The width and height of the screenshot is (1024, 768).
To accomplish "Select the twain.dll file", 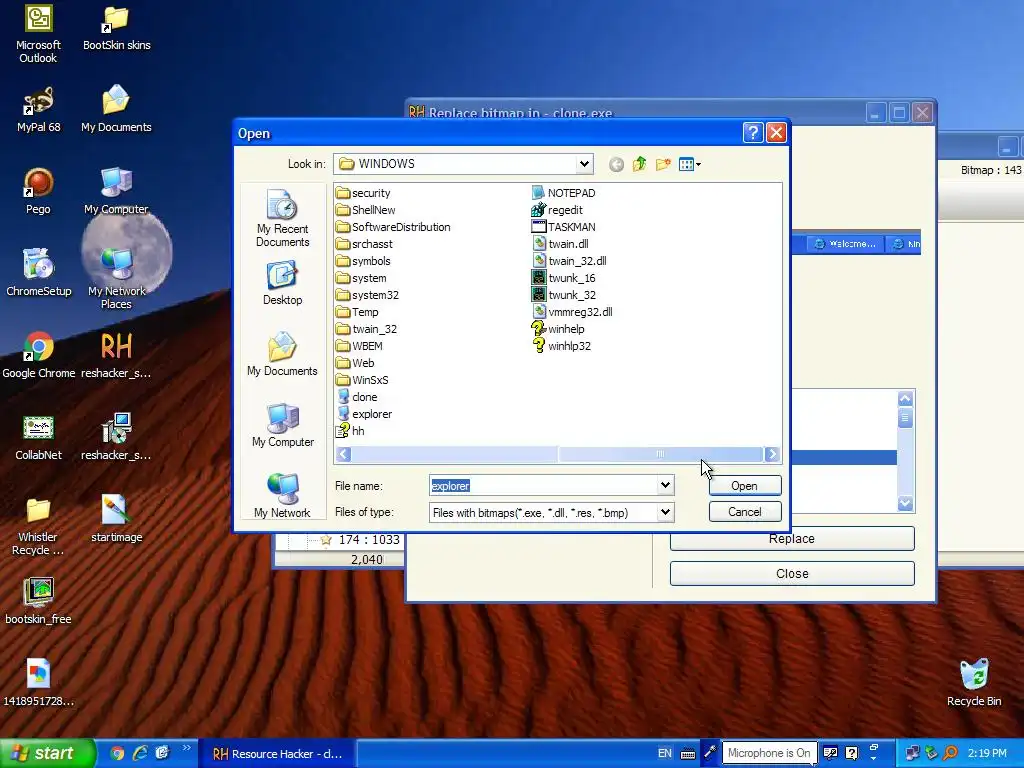I will coord(560,244).
